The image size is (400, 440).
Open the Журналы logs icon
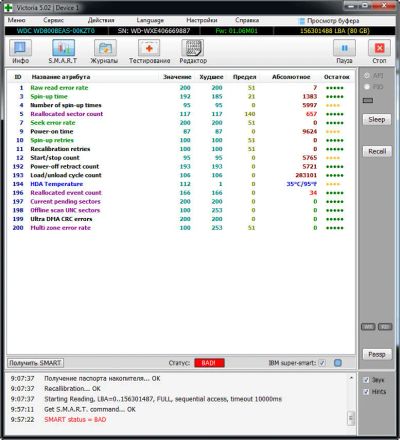click(105, 48)
